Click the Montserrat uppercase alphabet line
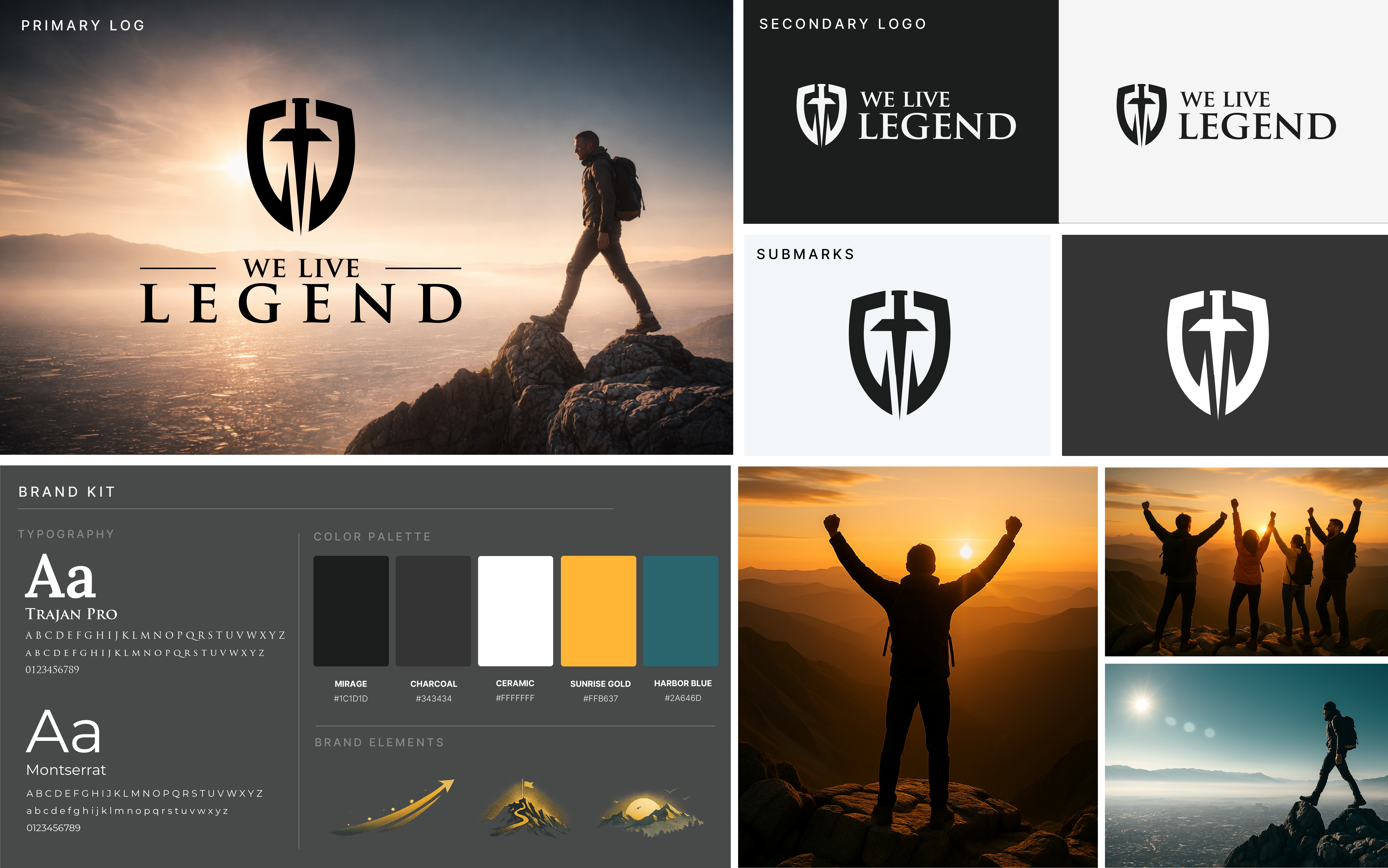Screen dimensions: 1388x868 [145, 793]
